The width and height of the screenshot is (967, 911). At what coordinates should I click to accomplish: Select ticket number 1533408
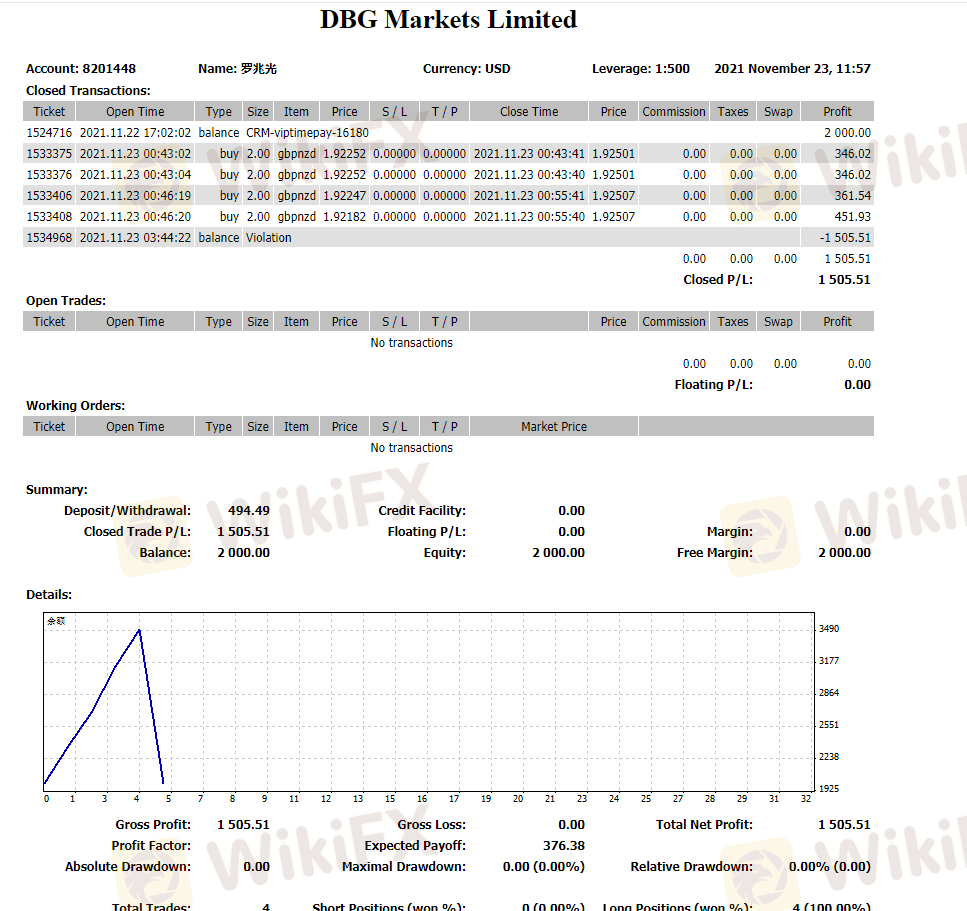[x=49, y=216]
